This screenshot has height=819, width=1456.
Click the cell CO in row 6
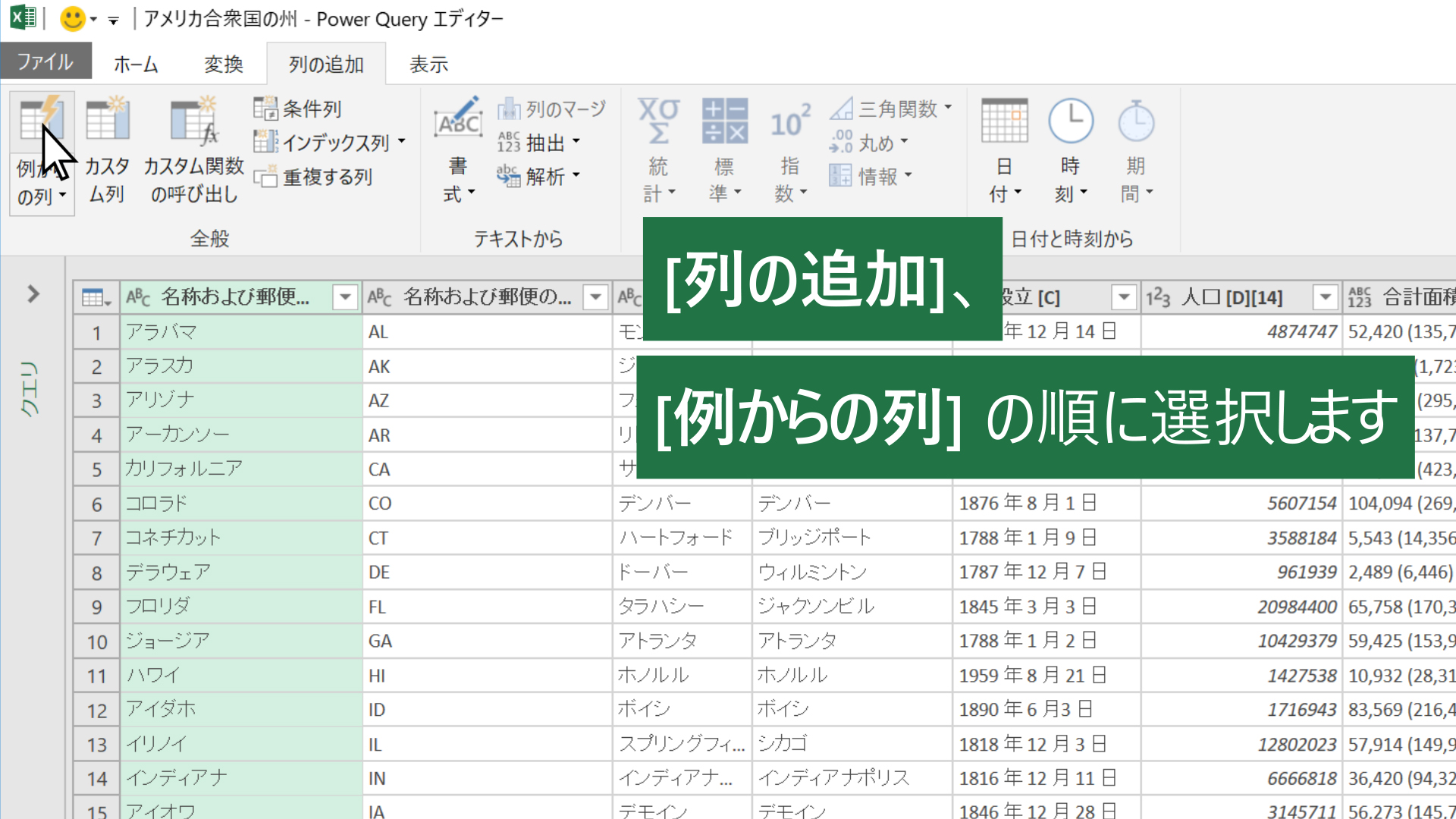488,503
